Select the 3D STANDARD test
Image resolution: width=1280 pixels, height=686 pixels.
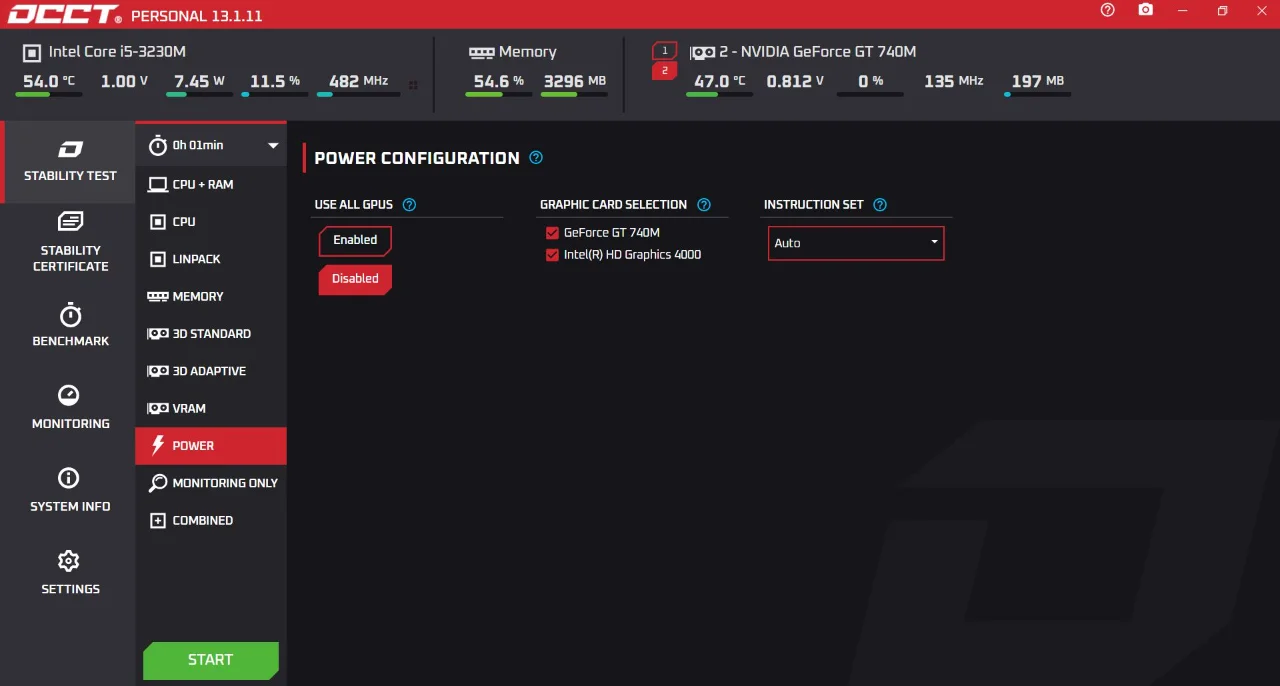pos(211,334)
